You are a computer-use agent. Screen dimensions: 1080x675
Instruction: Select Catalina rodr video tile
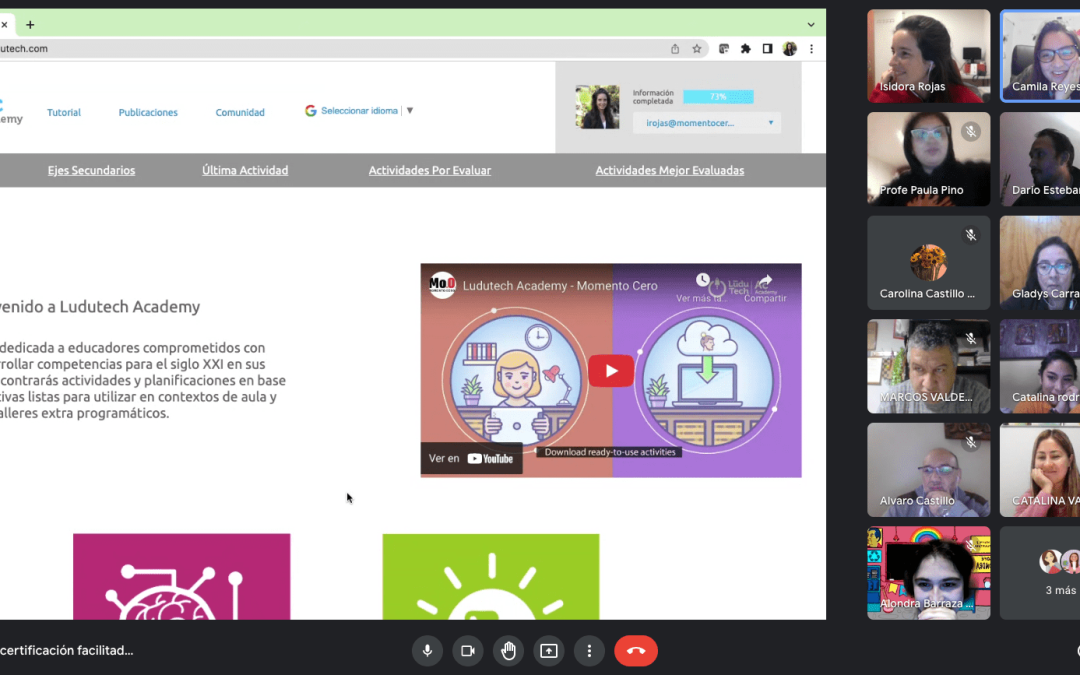pyautogui.click(x=1040, y=366)
